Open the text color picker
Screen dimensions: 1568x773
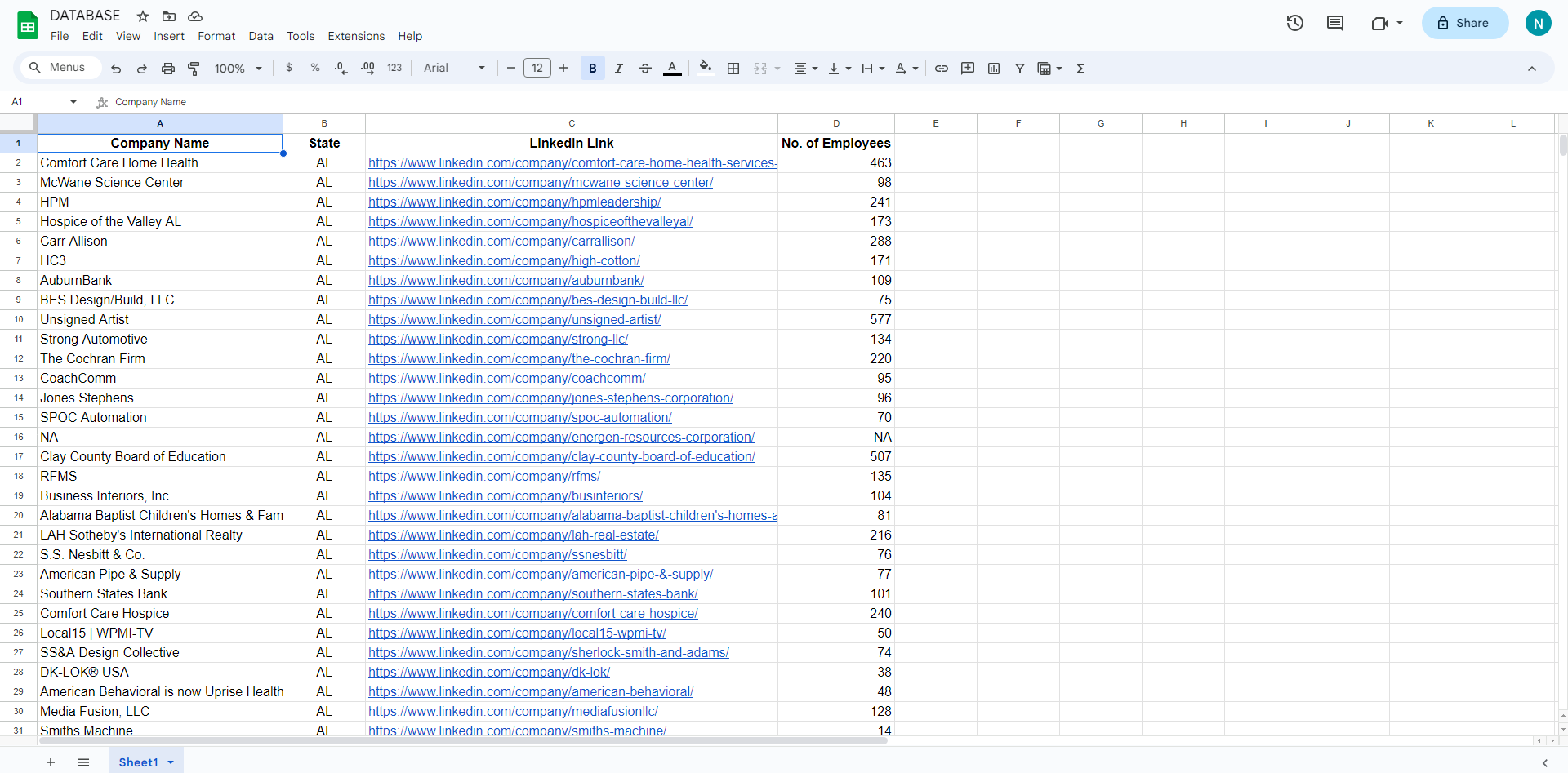coord(672,69)
